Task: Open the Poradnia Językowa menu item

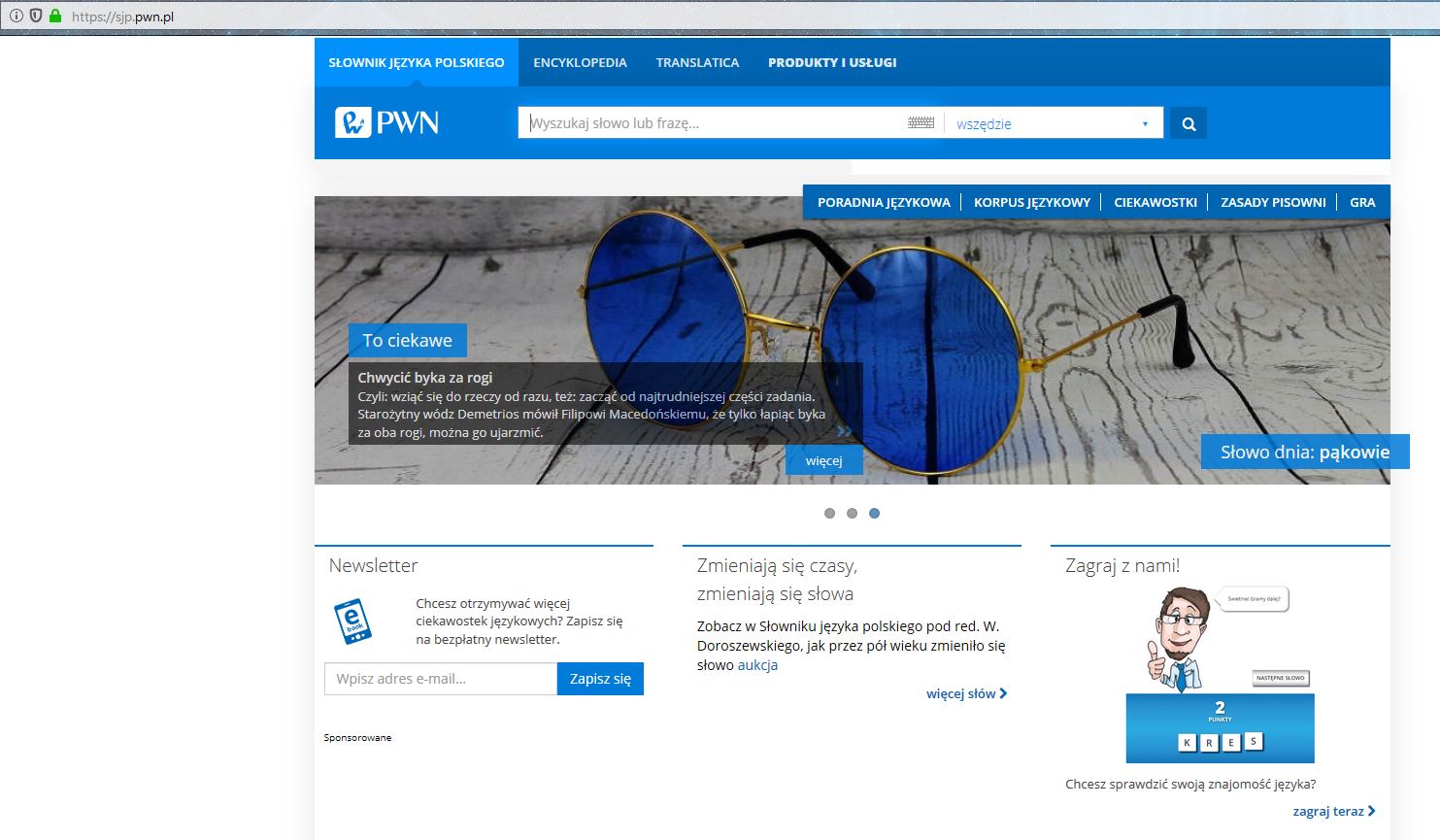Action: coord(884,202)
